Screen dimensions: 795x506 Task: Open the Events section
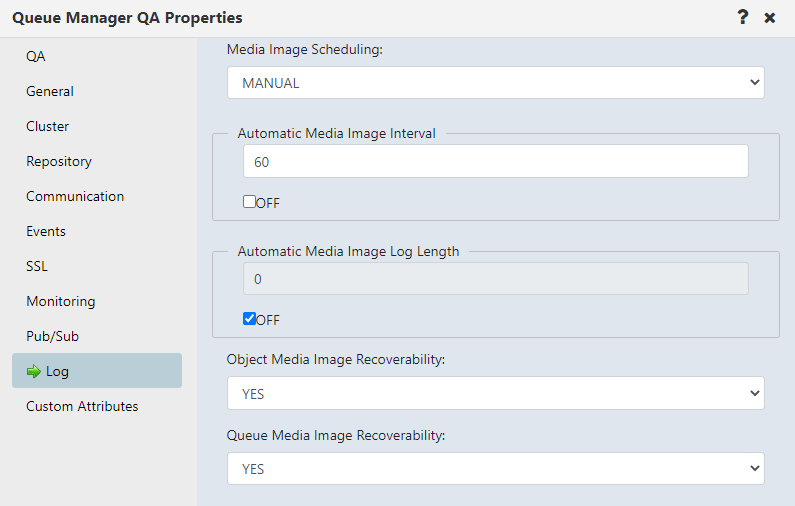coord(46,231)
